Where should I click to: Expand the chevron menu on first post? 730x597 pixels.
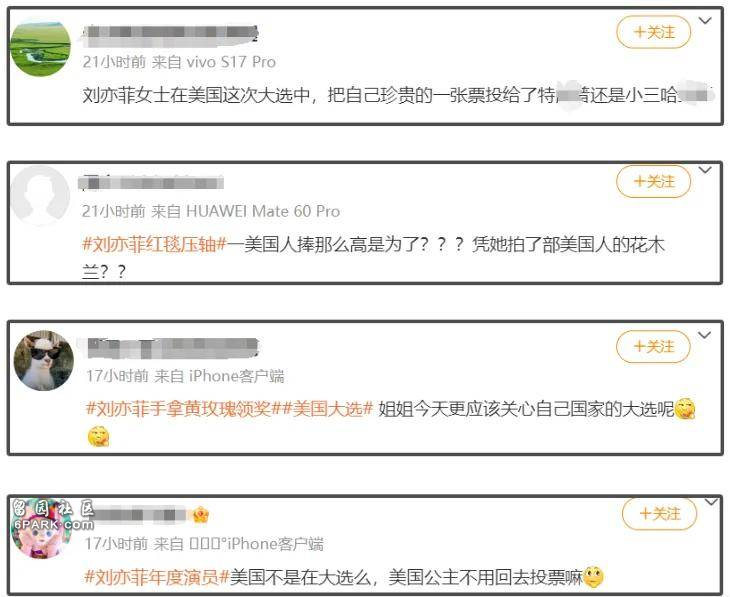(705, 20)
